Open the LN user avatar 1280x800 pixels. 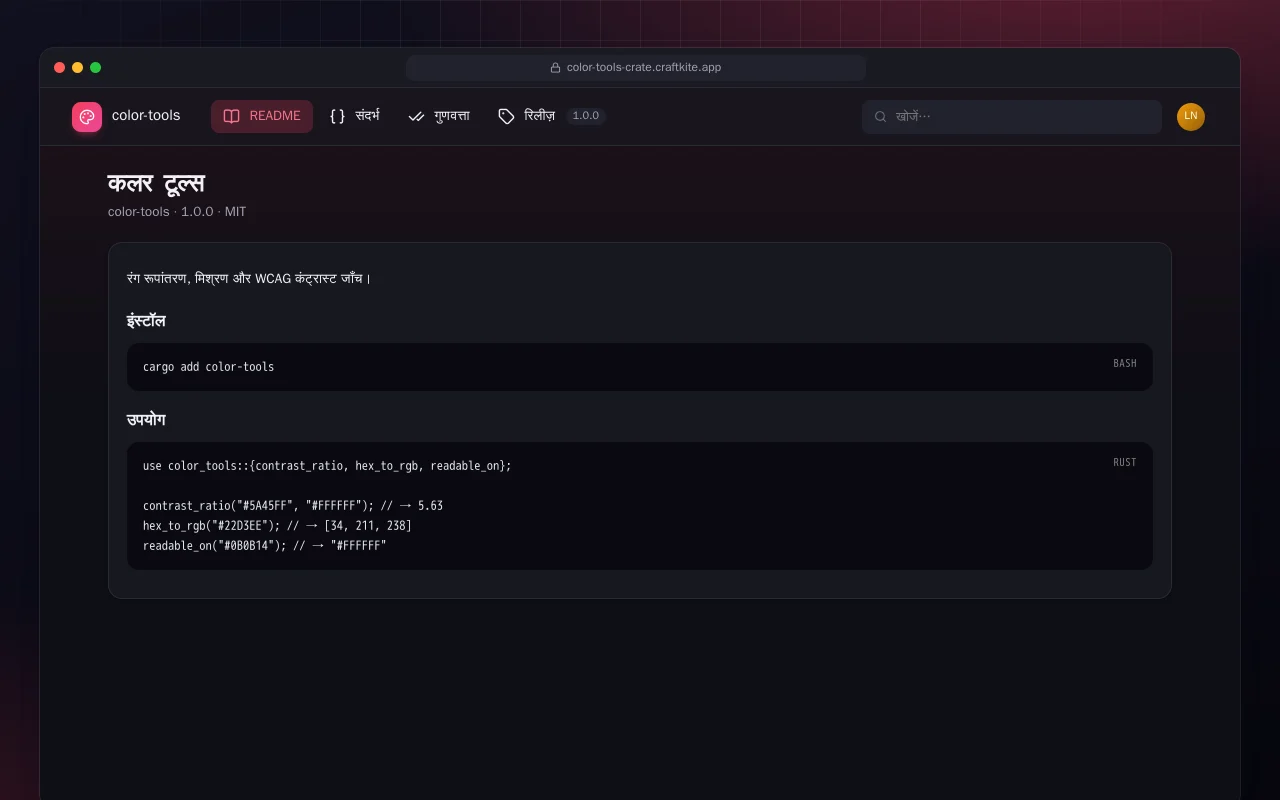pos(1191,117)
